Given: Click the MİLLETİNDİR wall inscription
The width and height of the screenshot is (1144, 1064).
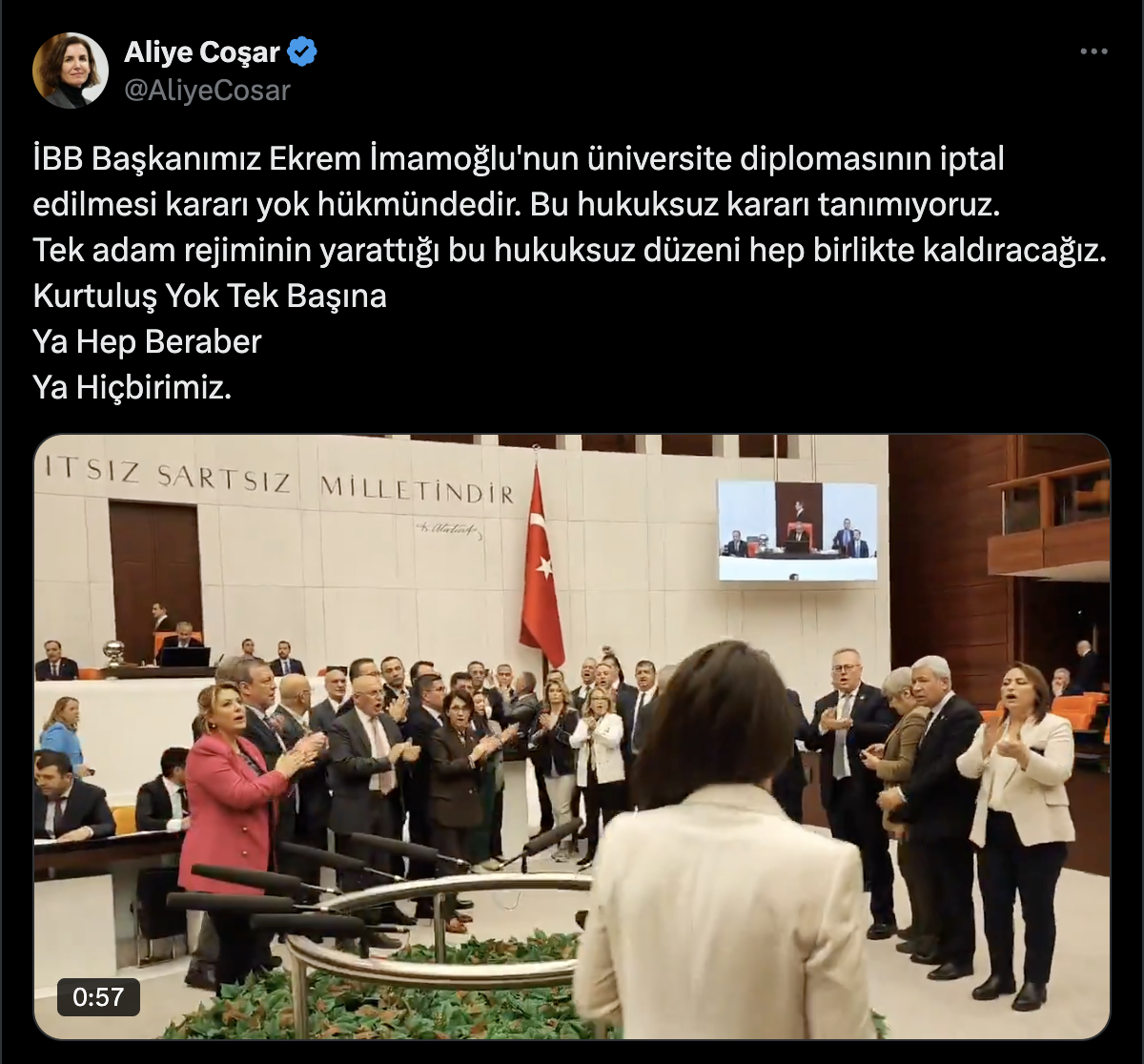Looking at the screenshot, I should pyautogui.click(x=417, y=489).
